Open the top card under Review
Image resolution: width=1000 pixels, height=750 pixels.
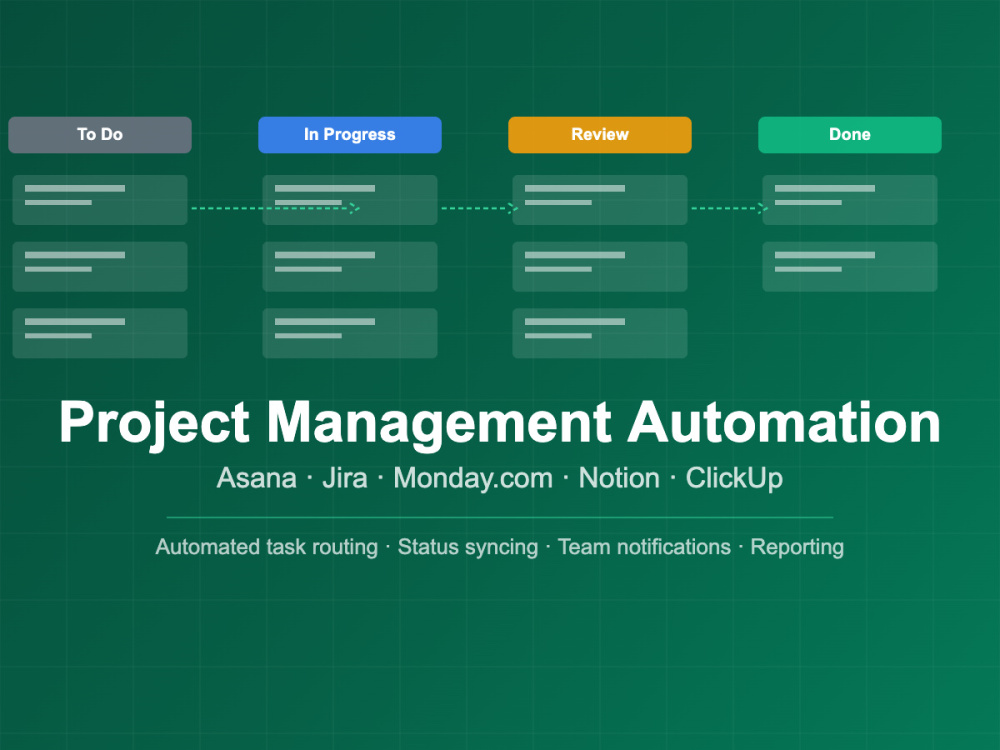click(600, 200)
